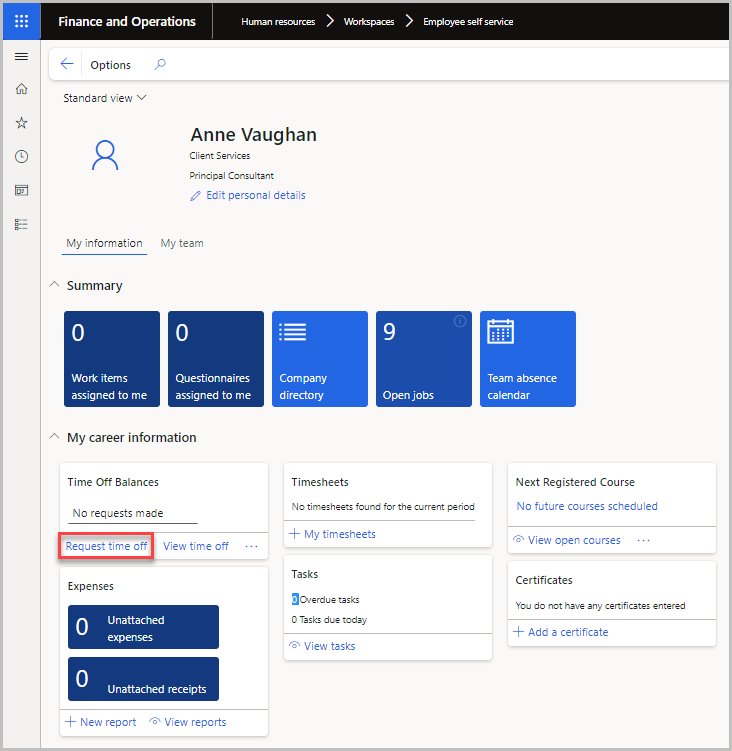Click the pencil icon for personal details

pyautogui.click(x=195, y=196)
